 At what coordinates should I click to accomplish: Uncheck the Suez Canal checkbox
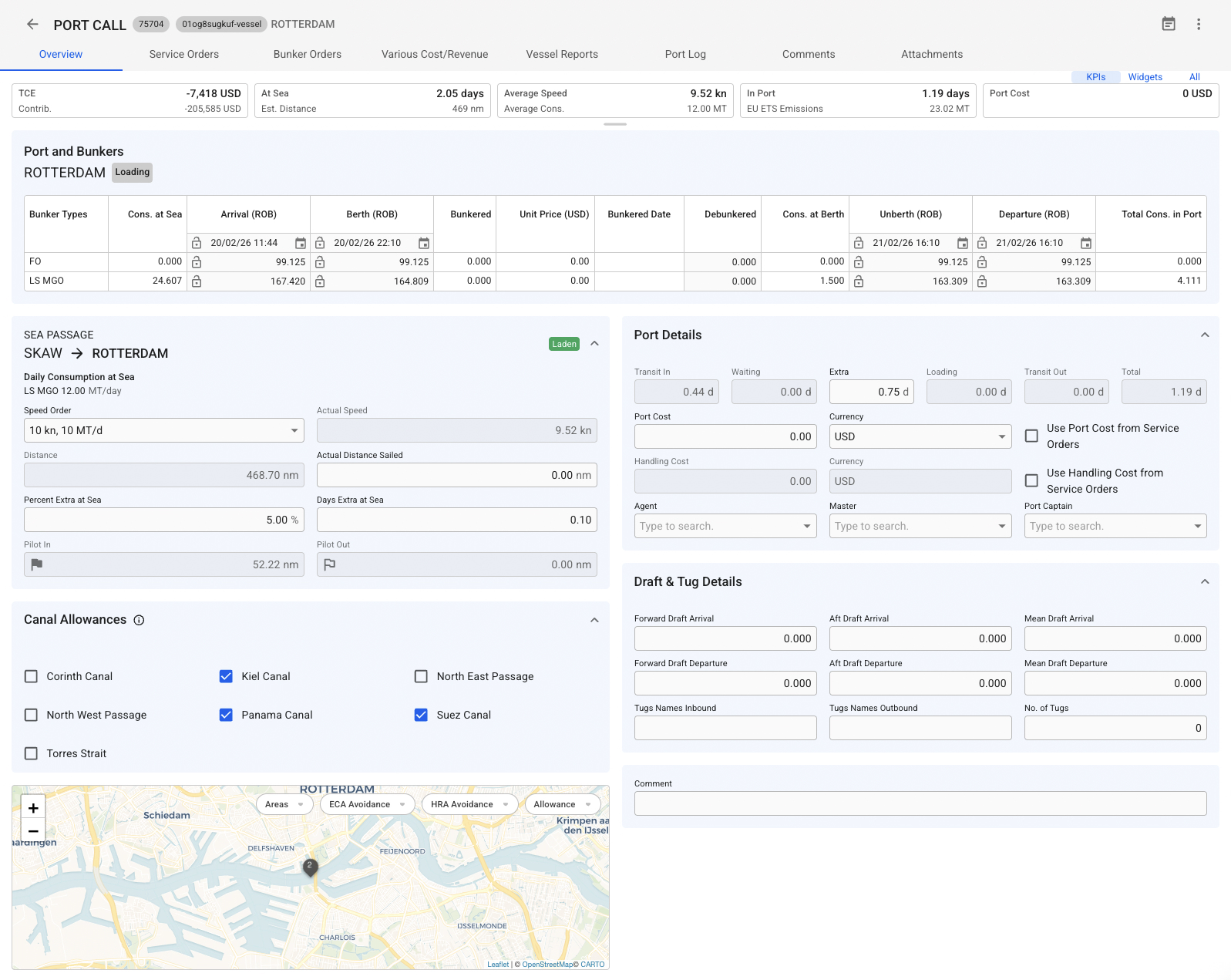tap(421, 715)
